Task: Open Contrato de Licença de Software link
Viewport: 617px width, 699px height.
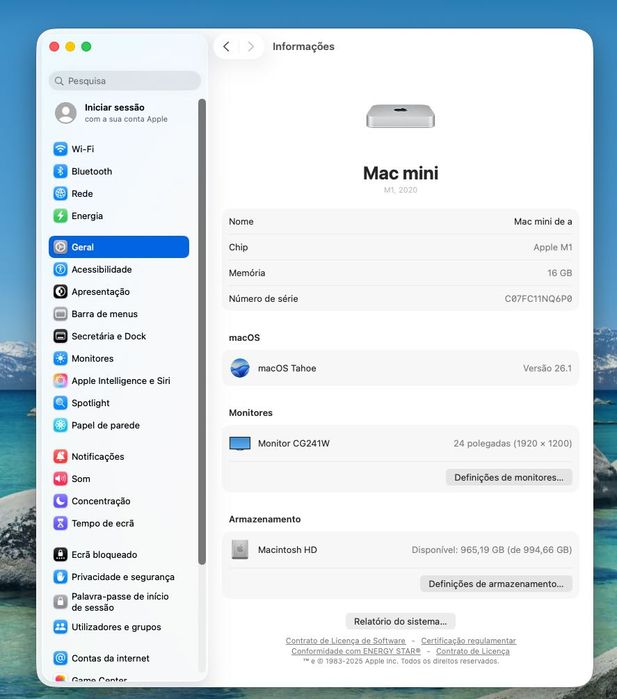Action: [x=346, y=641]
